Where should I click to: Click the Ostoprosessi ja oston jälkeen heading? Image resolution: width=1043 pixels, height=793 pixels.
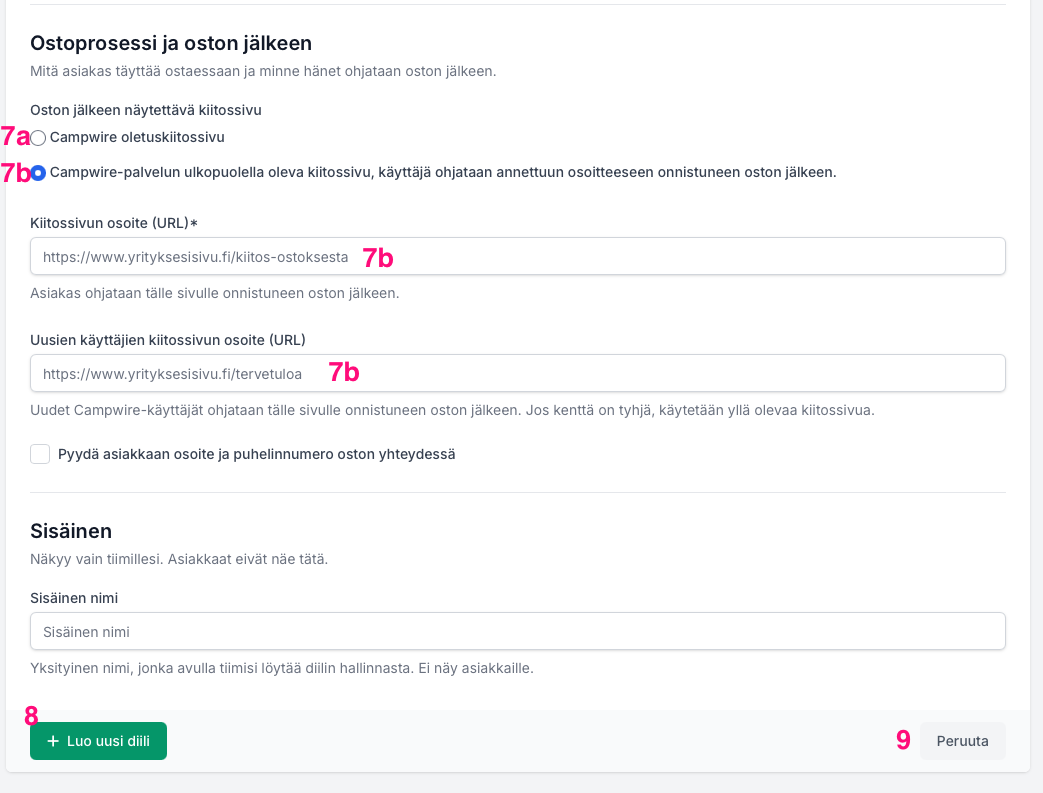[x=171, y=43]
